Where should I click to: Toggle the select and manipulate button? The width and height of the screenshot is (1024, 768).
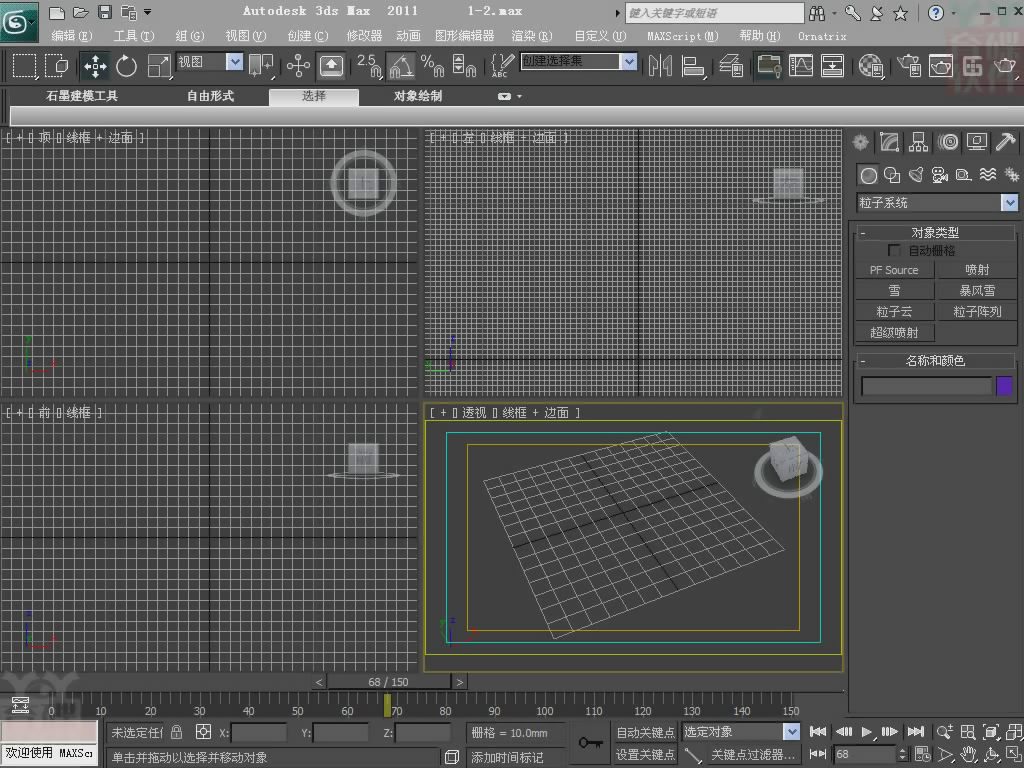click(x=298, y=66)
